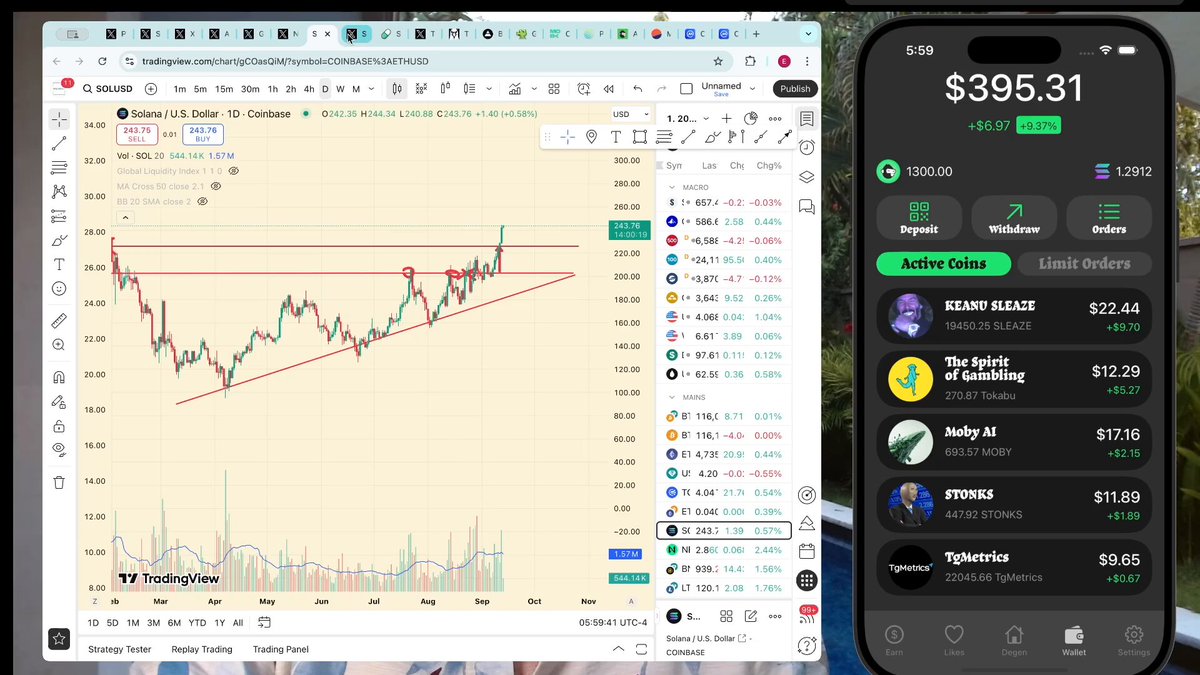Select the All range at chart bottom
Image resolution: width=1200 pixels, height=675 pixels.
238,623
